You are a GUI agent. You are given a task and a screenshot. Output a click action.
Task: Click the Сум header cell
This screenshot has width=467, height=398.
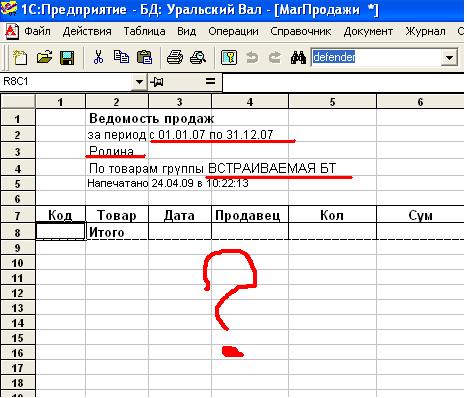[x=421, y=215]
